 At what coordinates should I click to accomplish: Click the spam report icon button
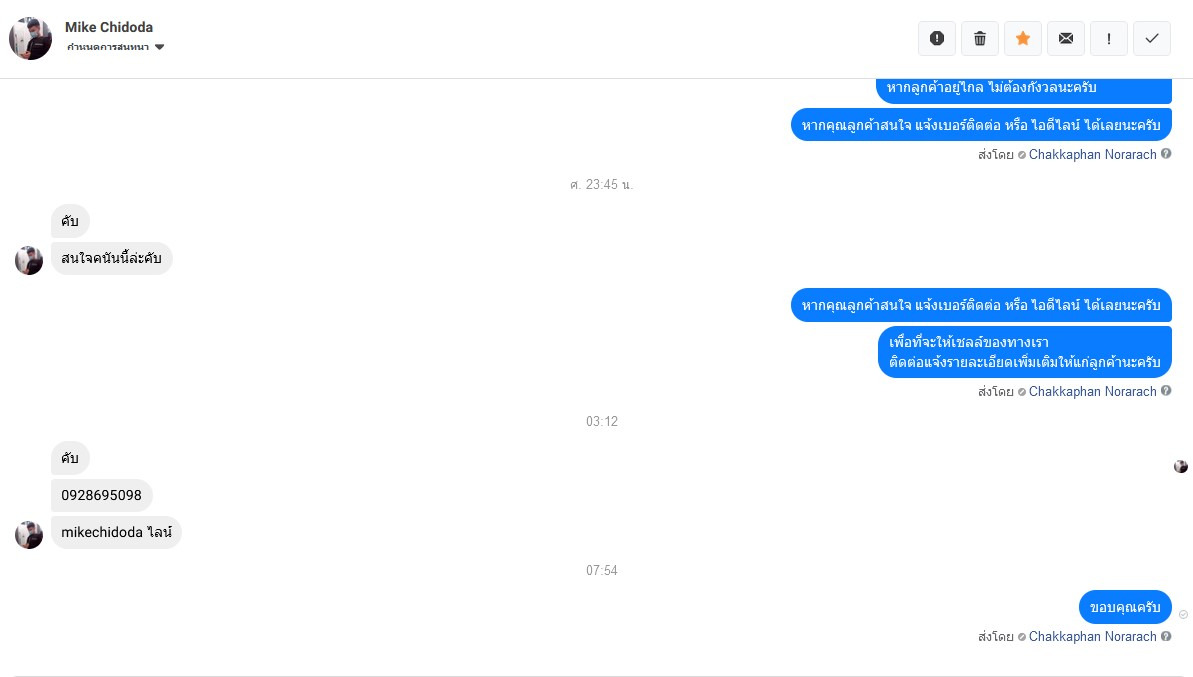click(x=937, y=38)
